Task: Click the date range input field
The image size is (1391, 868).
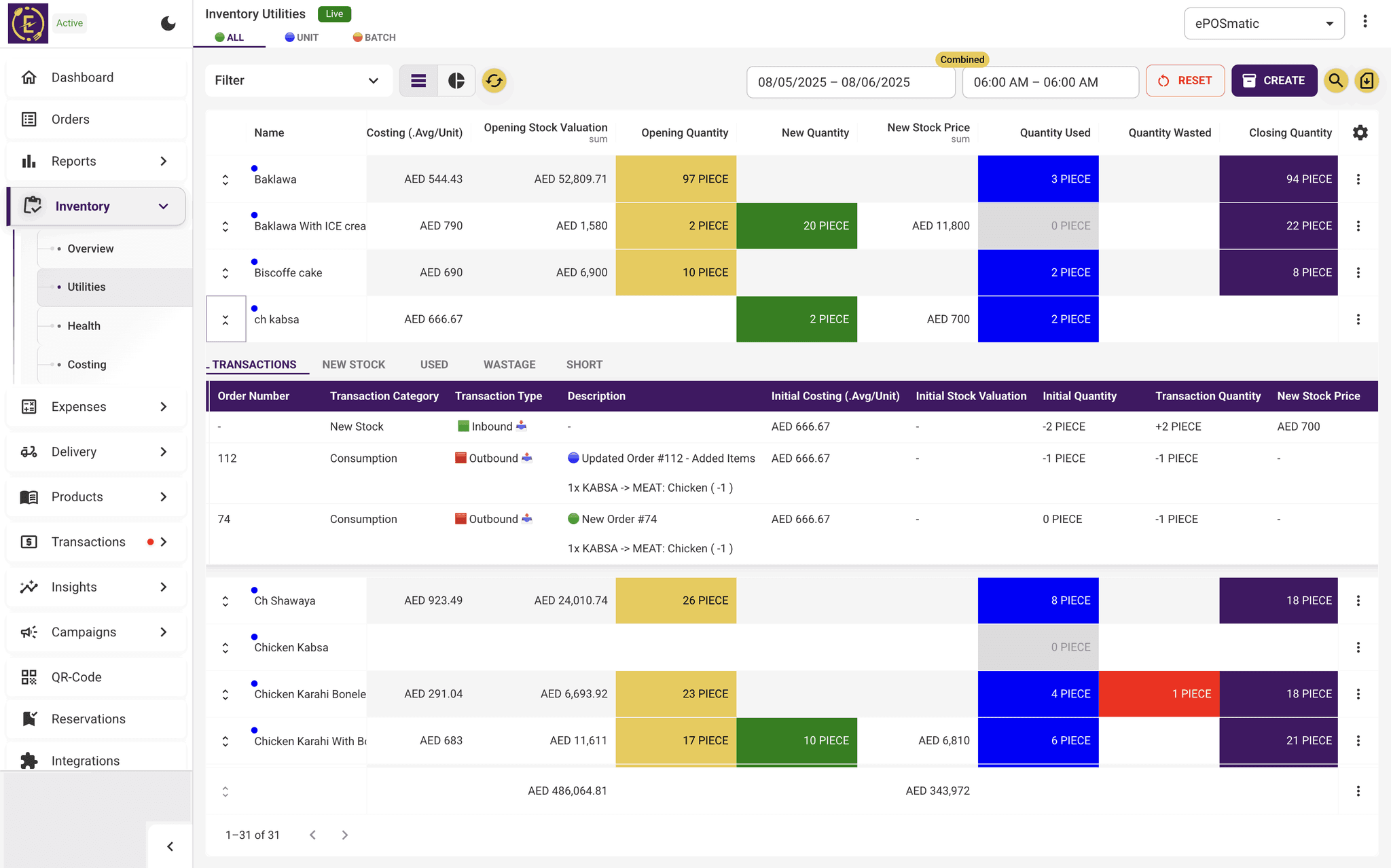Action: point(850,82)
